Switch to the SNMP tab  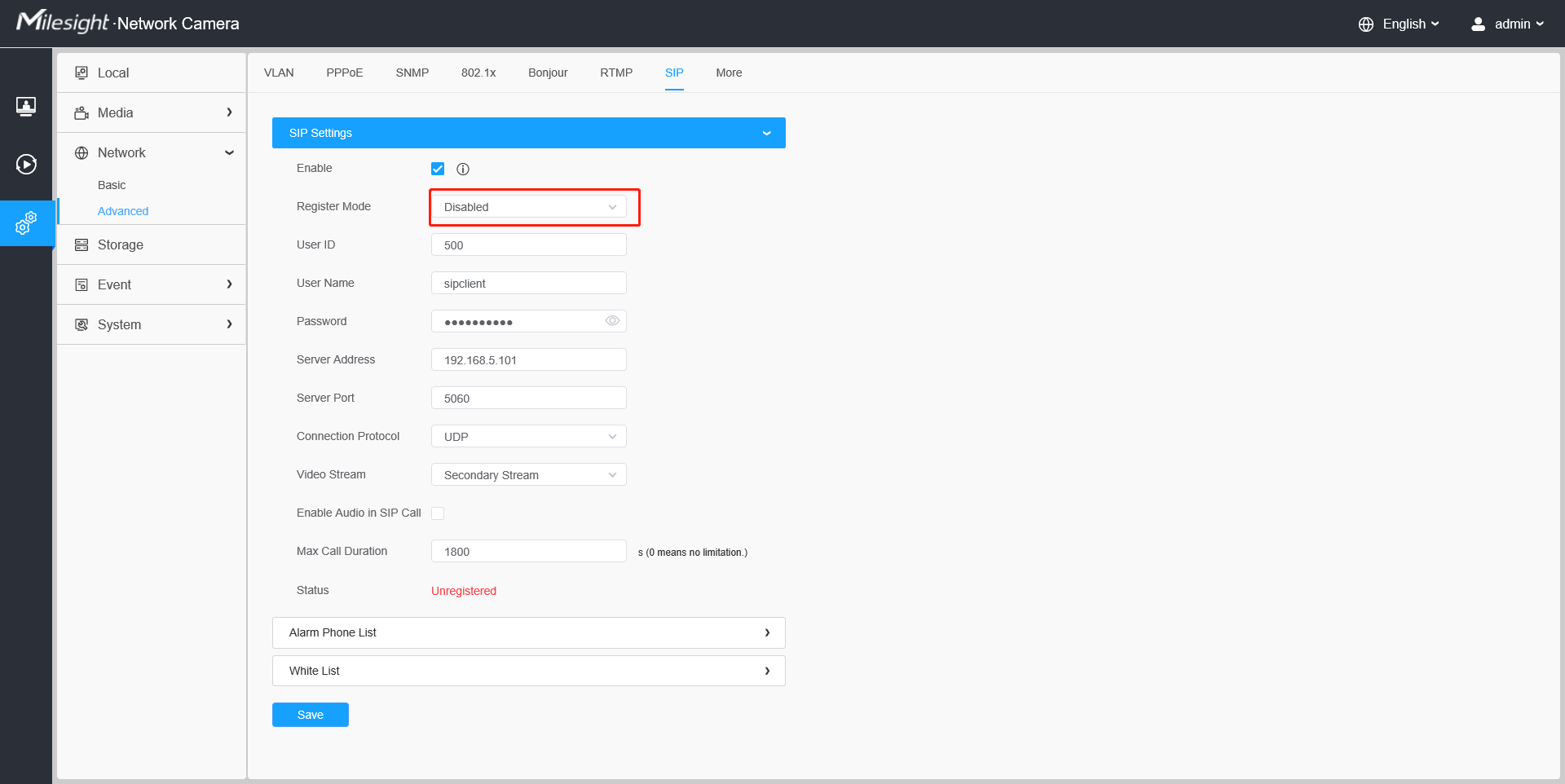click(412, 73)
